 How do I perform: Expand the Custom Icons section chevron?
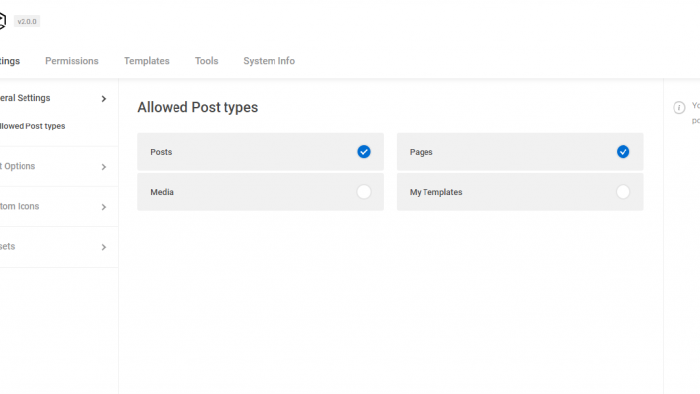(104, 207)
